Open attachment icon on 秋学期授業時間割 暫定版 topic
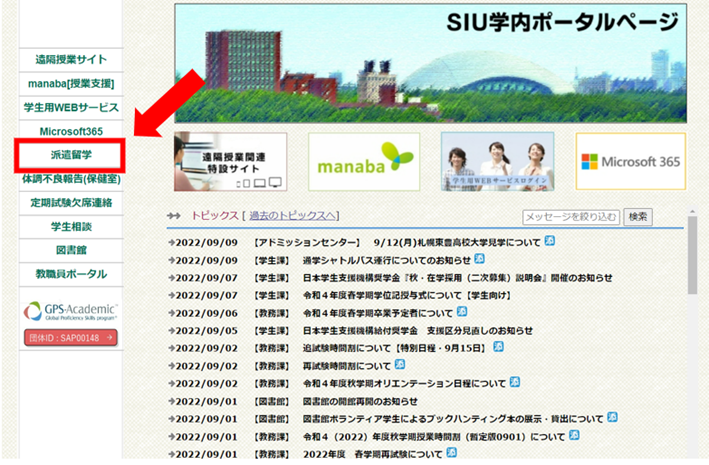This screenshot has height=465, width=709. (x=574, y=436)
